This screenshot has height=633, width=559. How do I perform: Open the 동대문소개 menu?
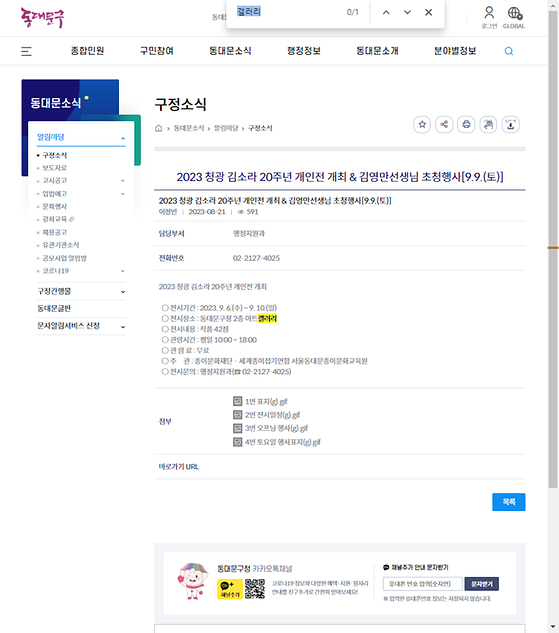coord(377,51)
